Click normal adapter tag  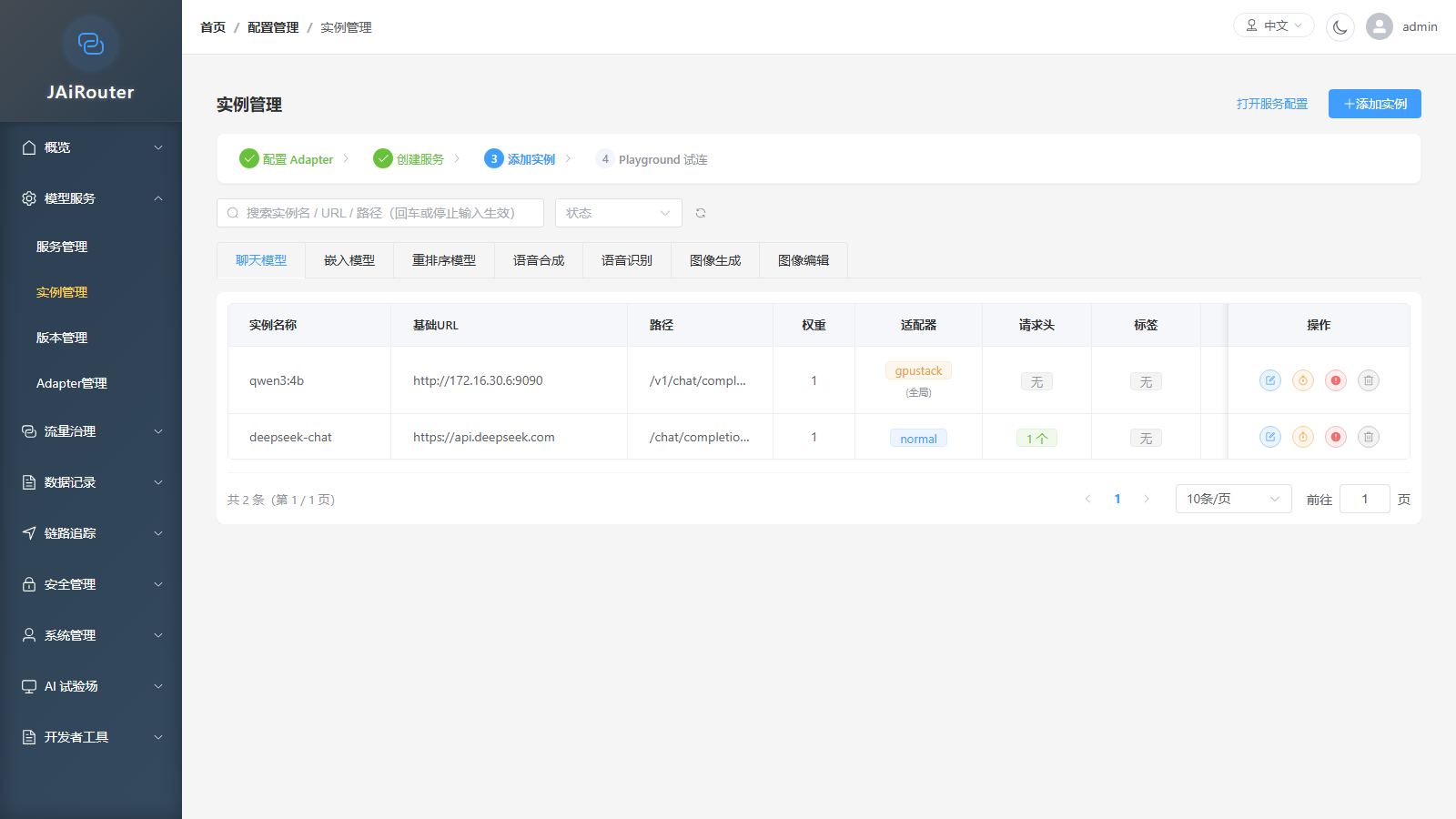pos(918,439)
